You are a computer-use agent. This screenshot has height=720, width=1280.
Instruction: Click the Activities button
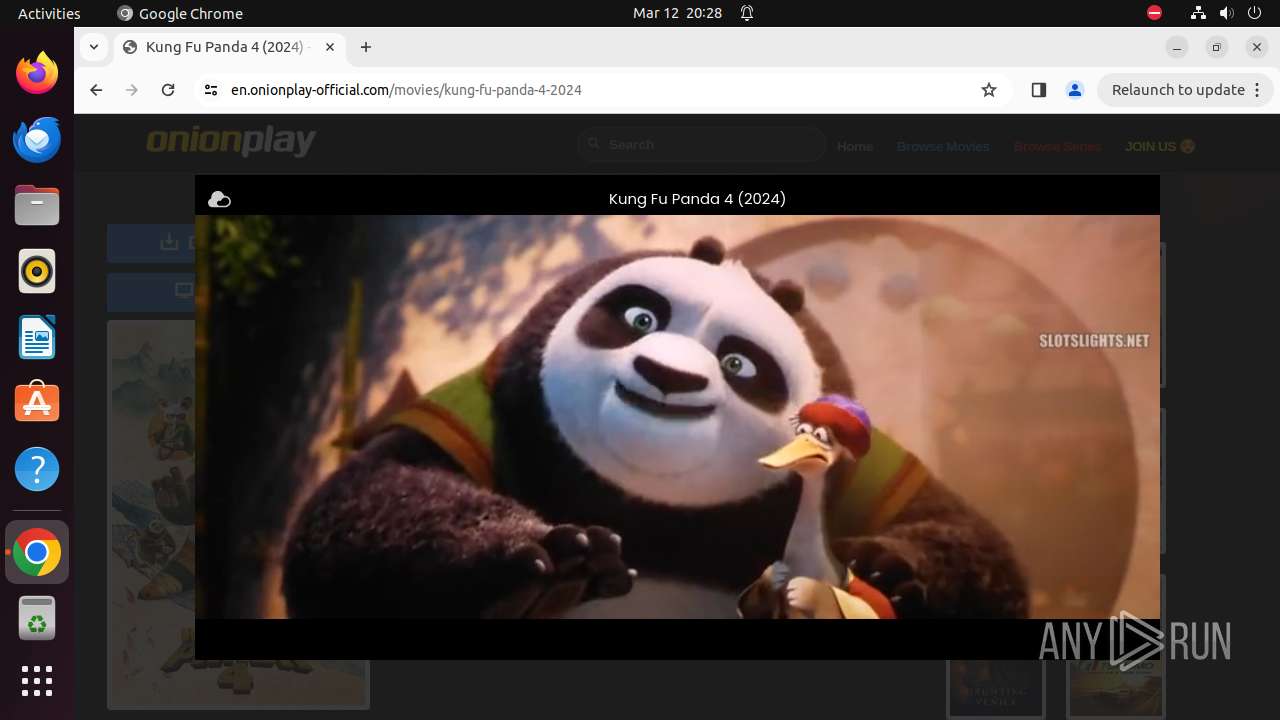pos(49,13)
